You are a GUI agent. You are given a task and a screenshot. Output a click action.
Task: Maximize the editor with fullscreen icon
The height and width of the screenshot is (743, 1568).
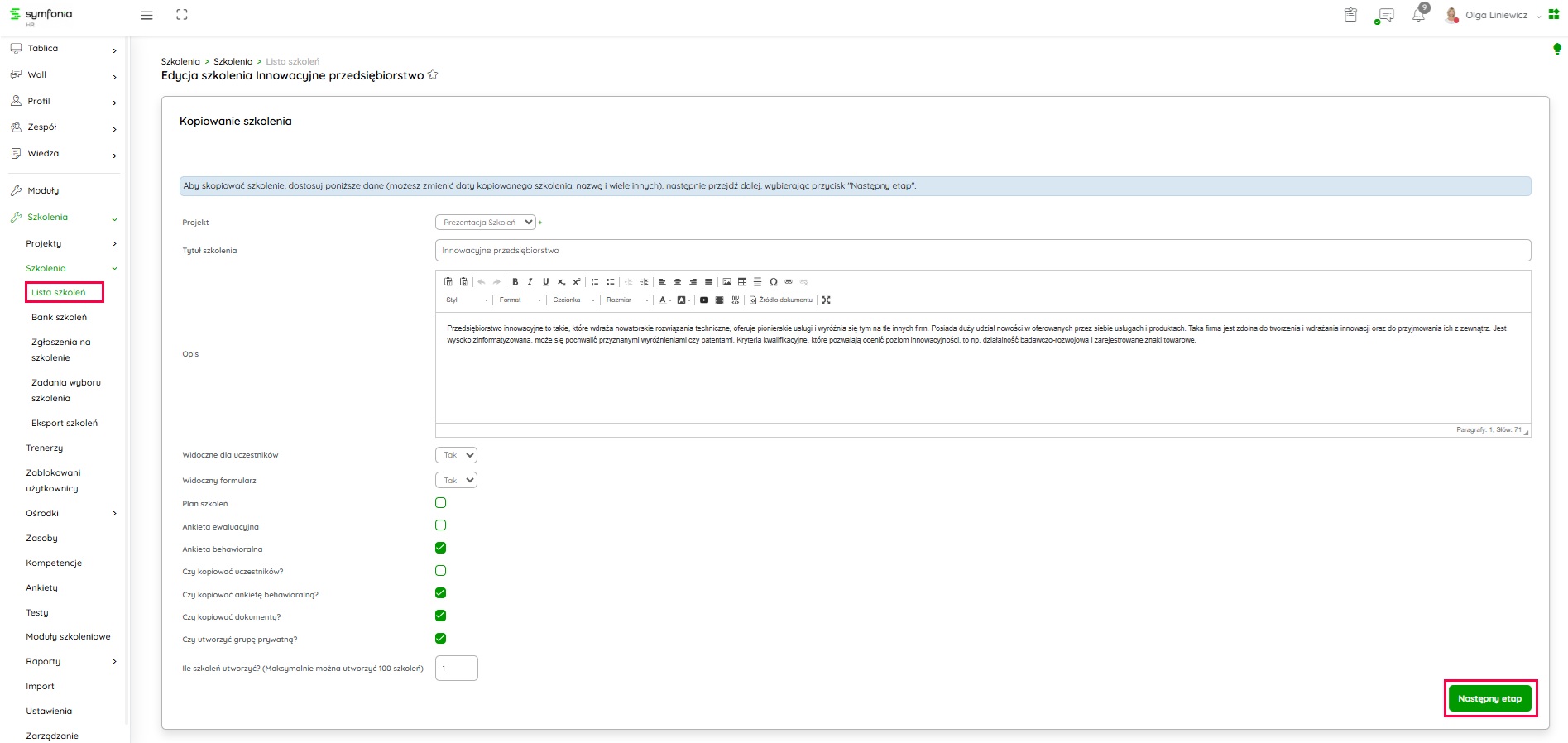(826, 300)
